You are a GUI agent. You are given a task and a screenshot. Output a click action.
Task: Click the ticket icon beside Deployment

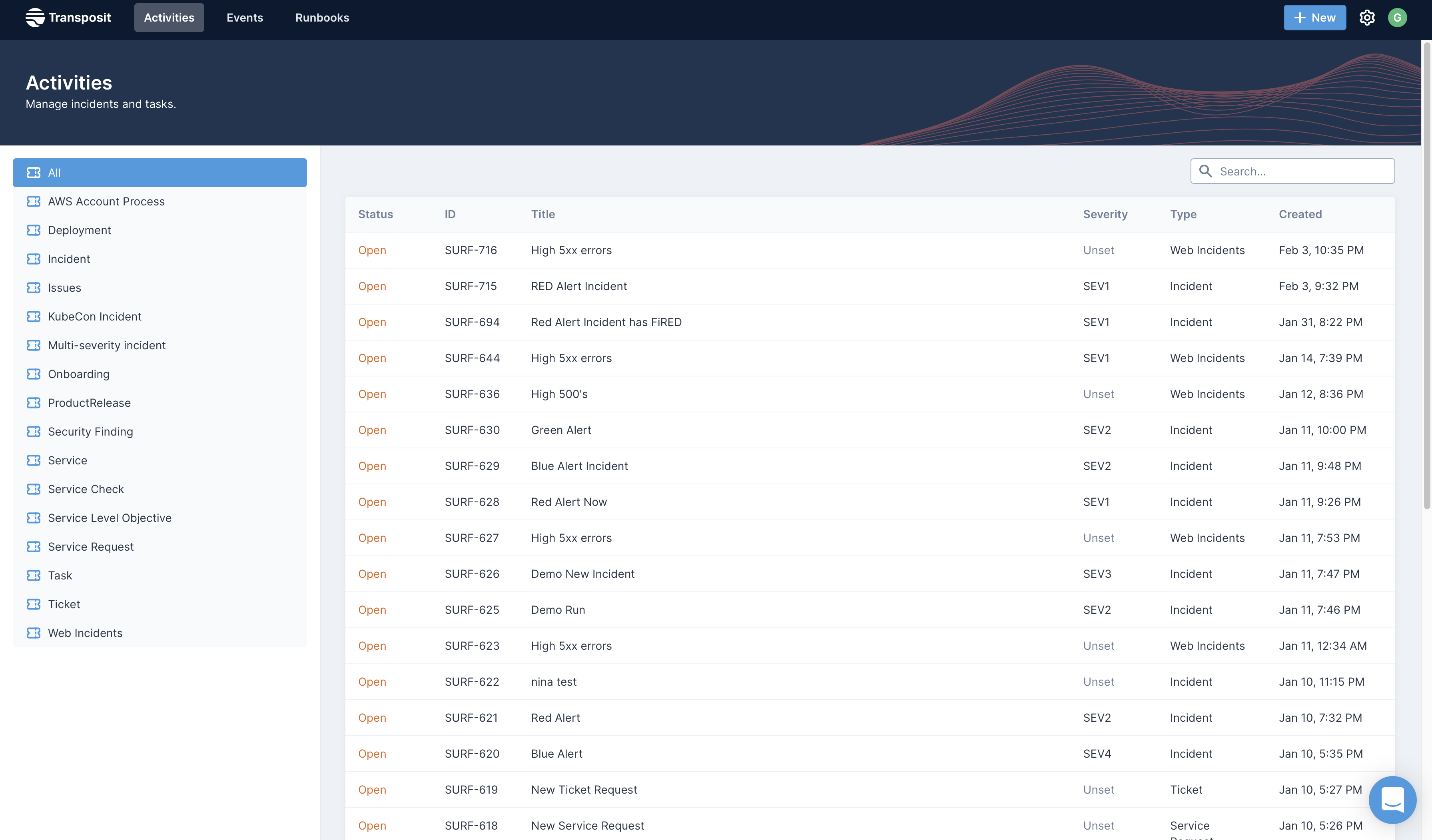34,230
